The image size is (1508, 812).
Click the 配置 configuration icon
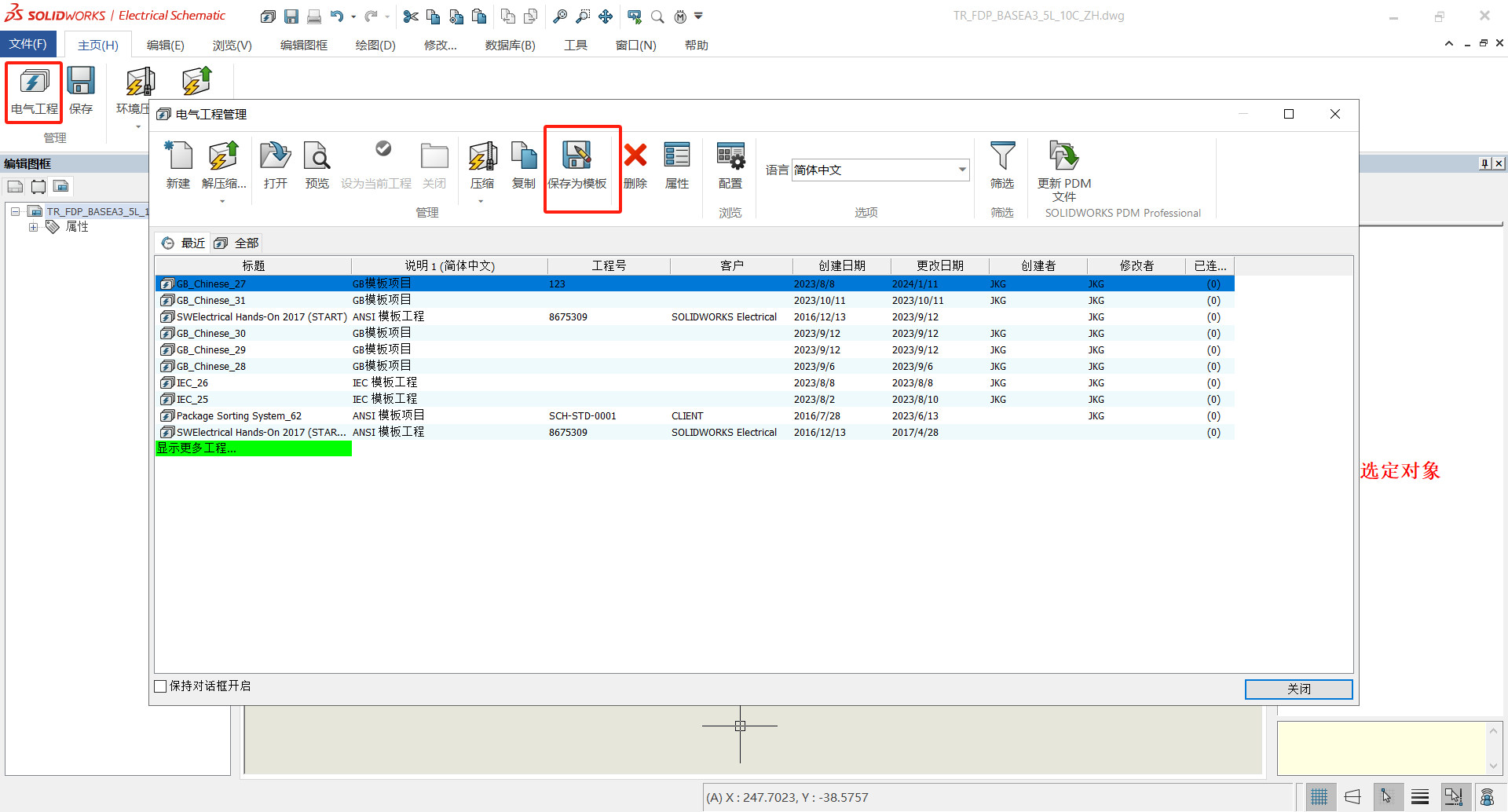coord(730,166)
